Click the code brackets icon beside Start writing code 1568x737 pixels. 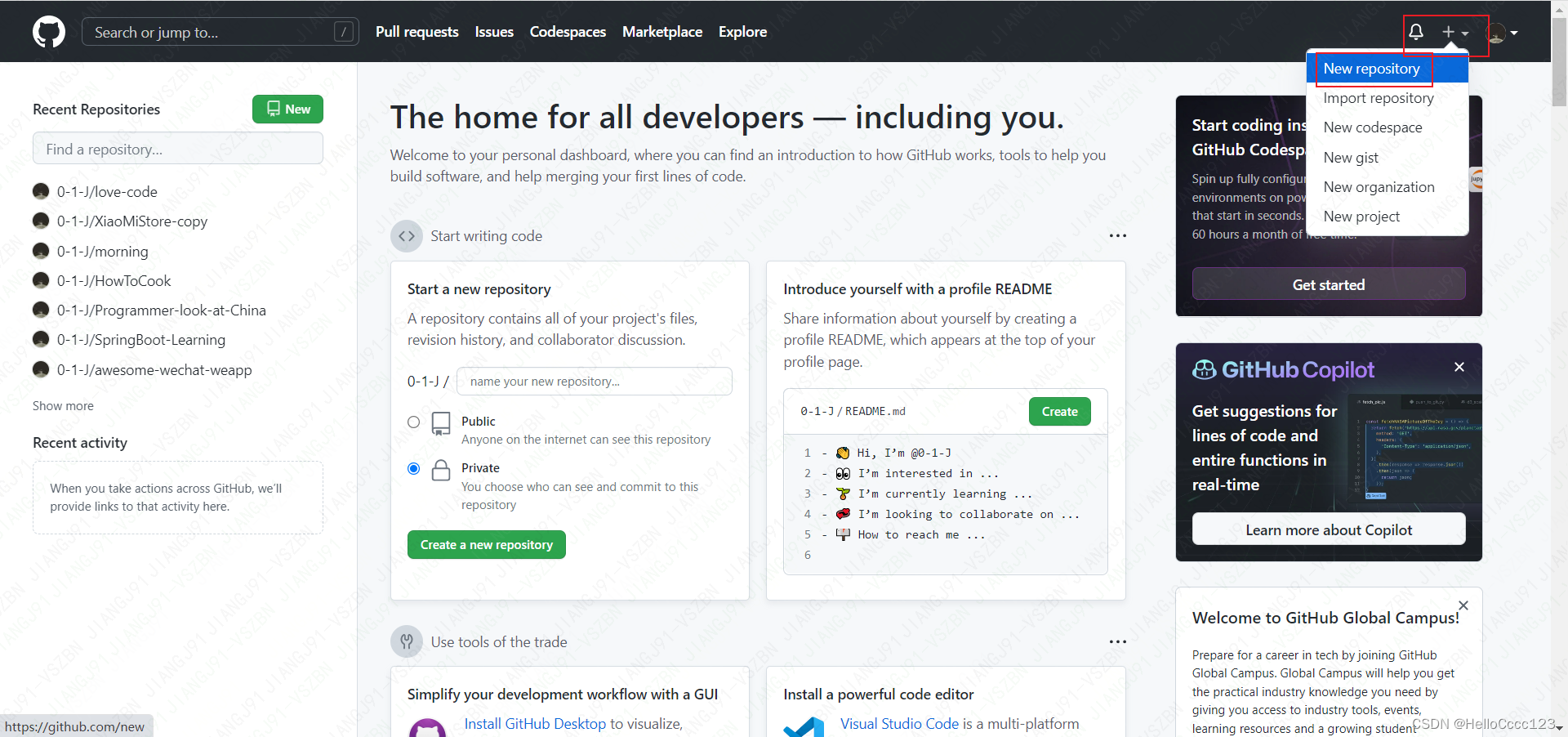407,236
